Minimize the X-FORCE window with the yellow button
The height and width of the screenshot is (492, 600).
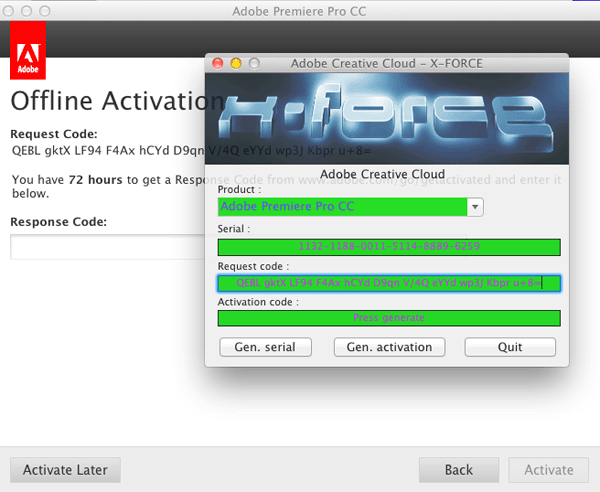236,63
